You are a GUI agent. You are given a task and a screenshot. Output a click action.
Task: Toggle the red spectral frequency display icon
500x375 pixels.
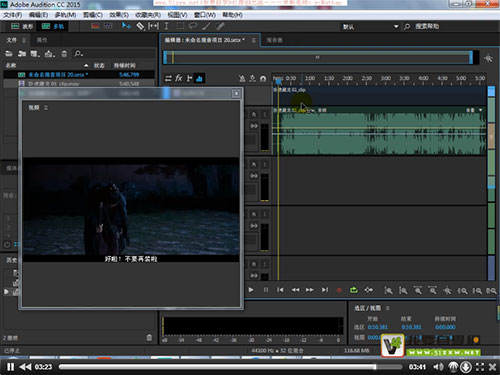[x=95, y=26]
